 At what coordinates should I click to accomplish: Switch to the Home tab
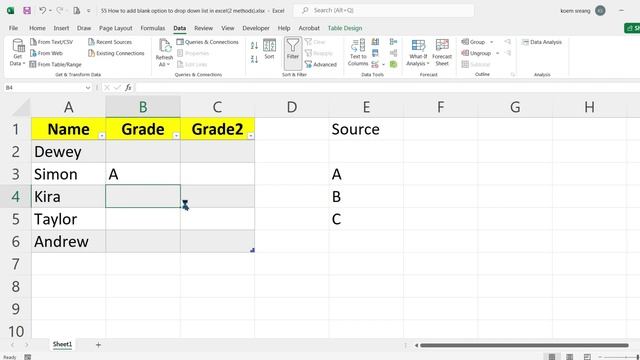(x=37, y=28)
